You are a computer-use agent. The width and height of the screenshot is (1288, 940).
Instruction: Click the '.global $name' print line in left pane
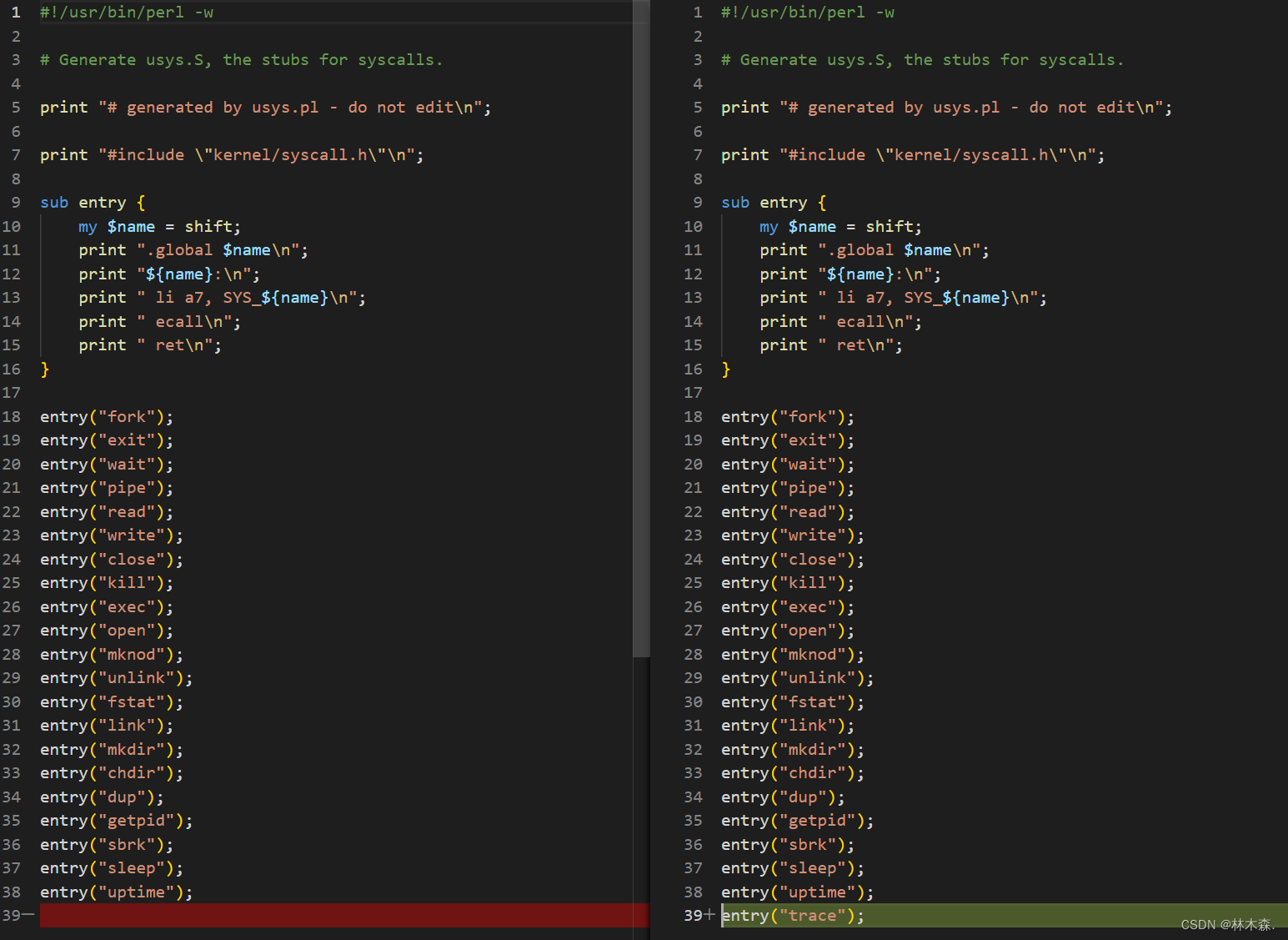click(x=193, y=250)
